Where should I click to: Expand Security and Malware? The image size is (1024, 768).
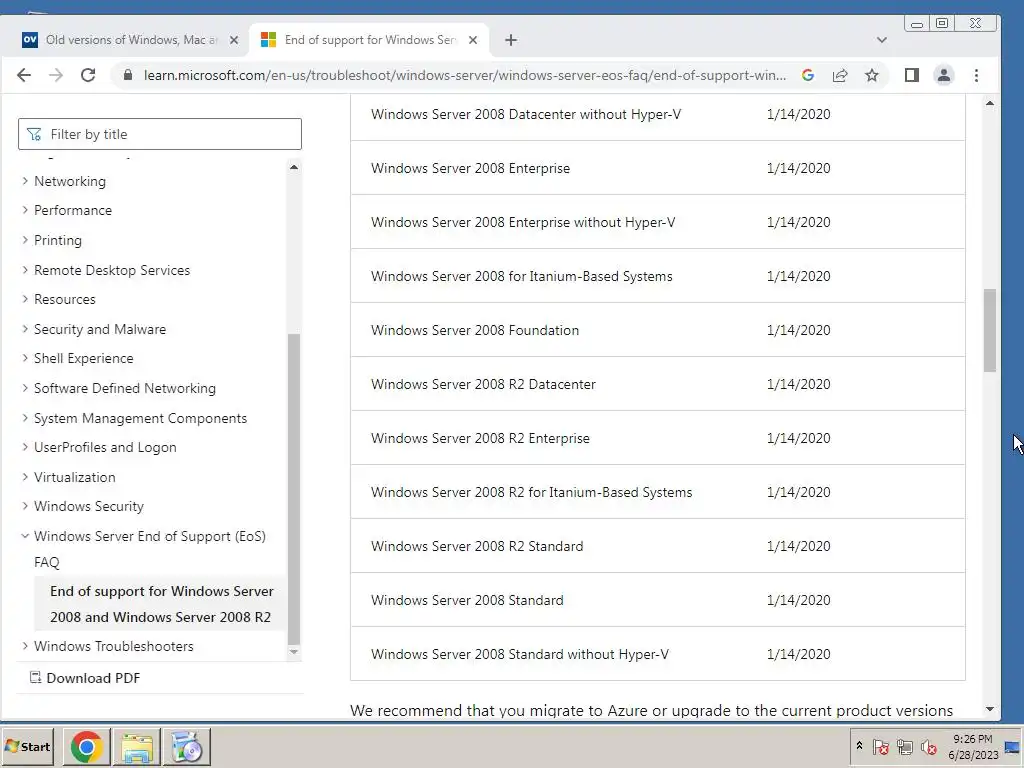[25, 329]
